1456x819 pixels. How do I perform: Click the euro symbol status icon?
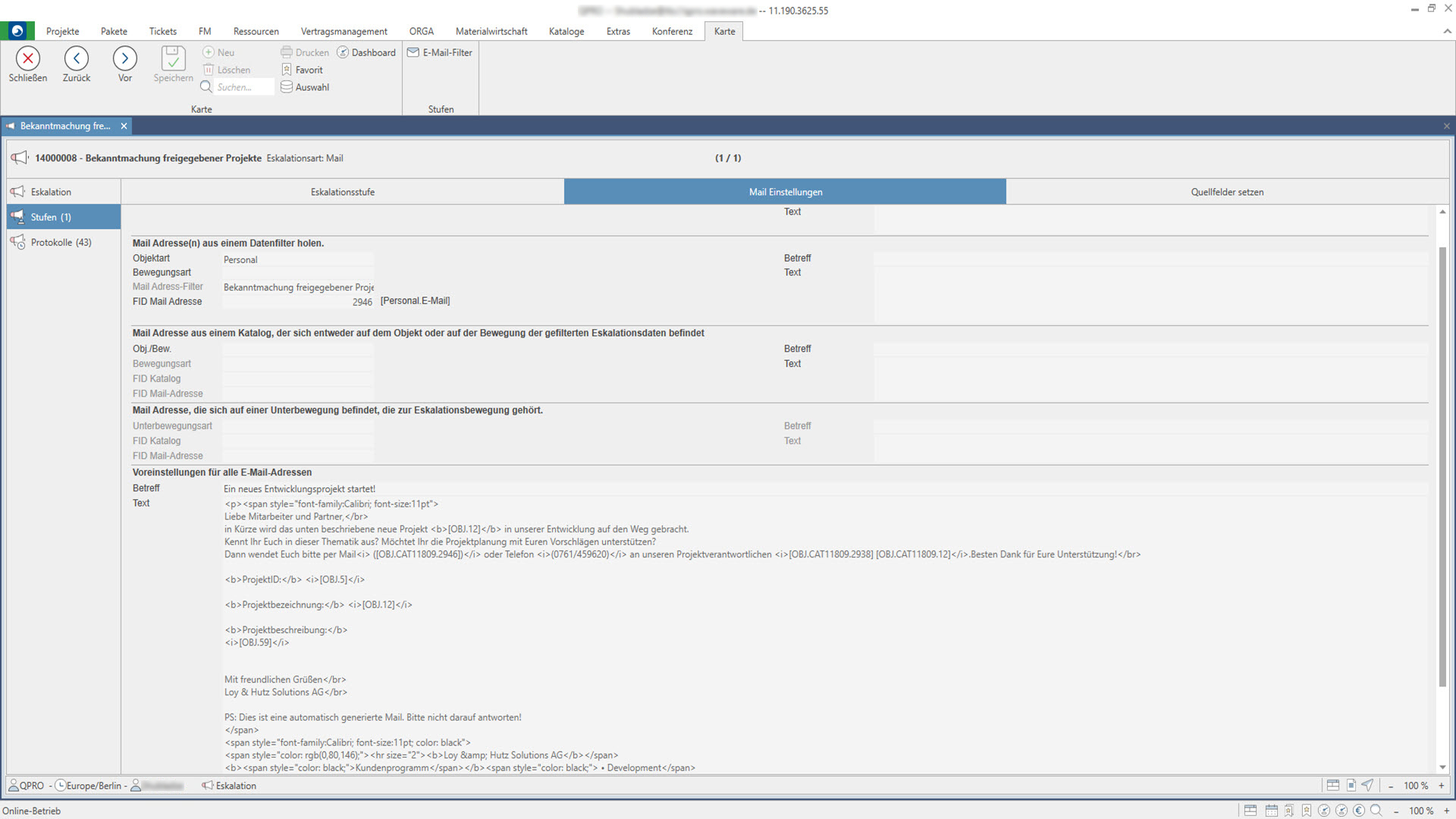[x=1359, y=811]
